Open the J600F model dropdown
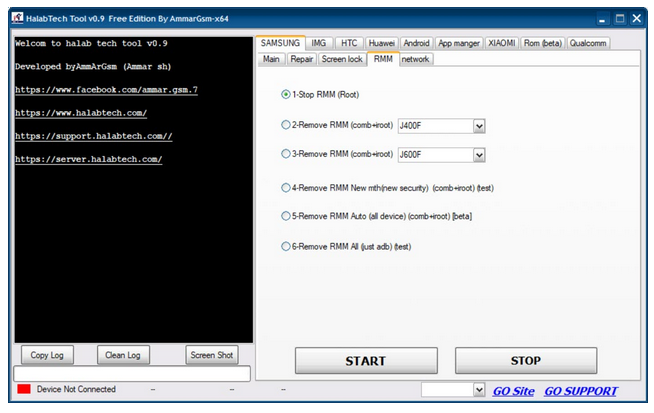 [x=479, y=155]
